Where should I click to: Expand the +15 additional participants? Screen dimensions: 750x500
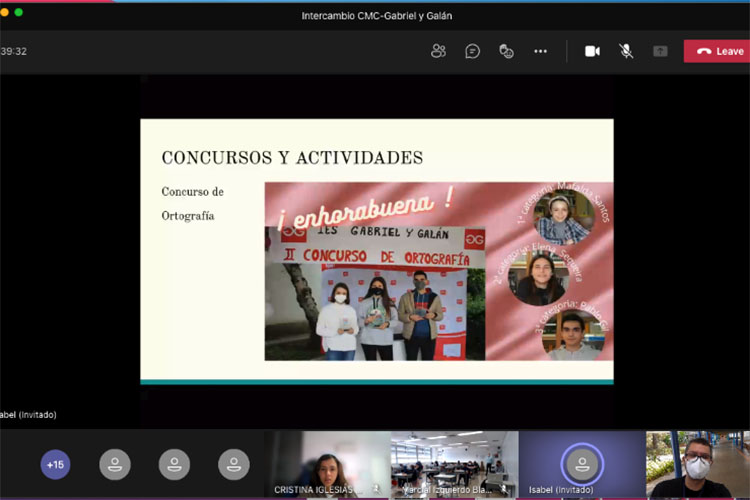point(55,464)
